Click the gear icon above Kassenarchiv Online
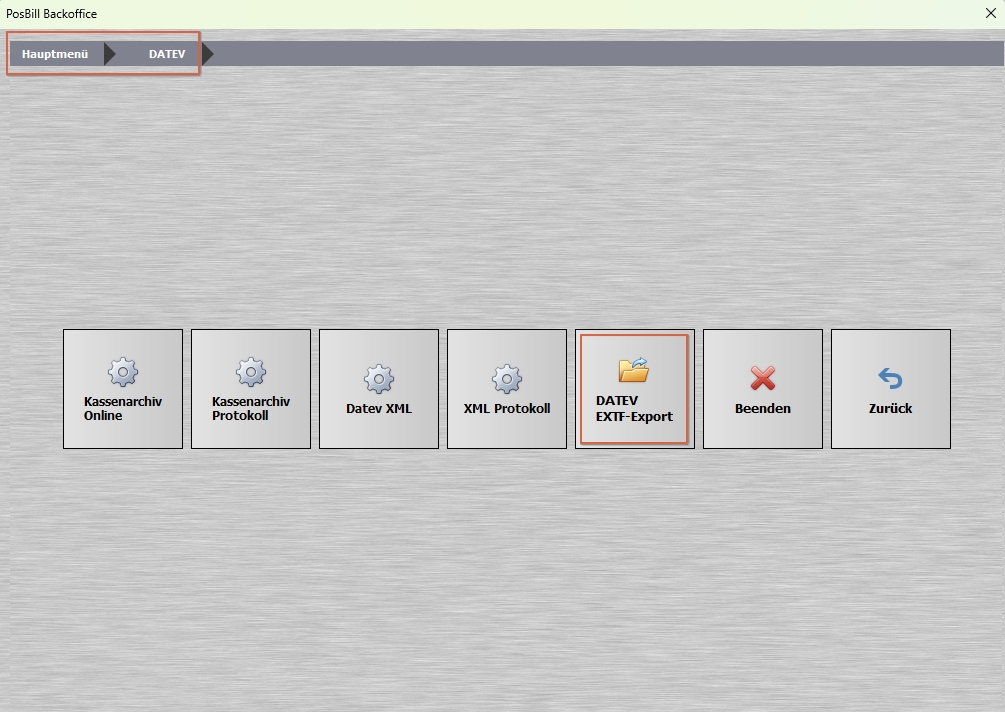 [x=123, y=372]
